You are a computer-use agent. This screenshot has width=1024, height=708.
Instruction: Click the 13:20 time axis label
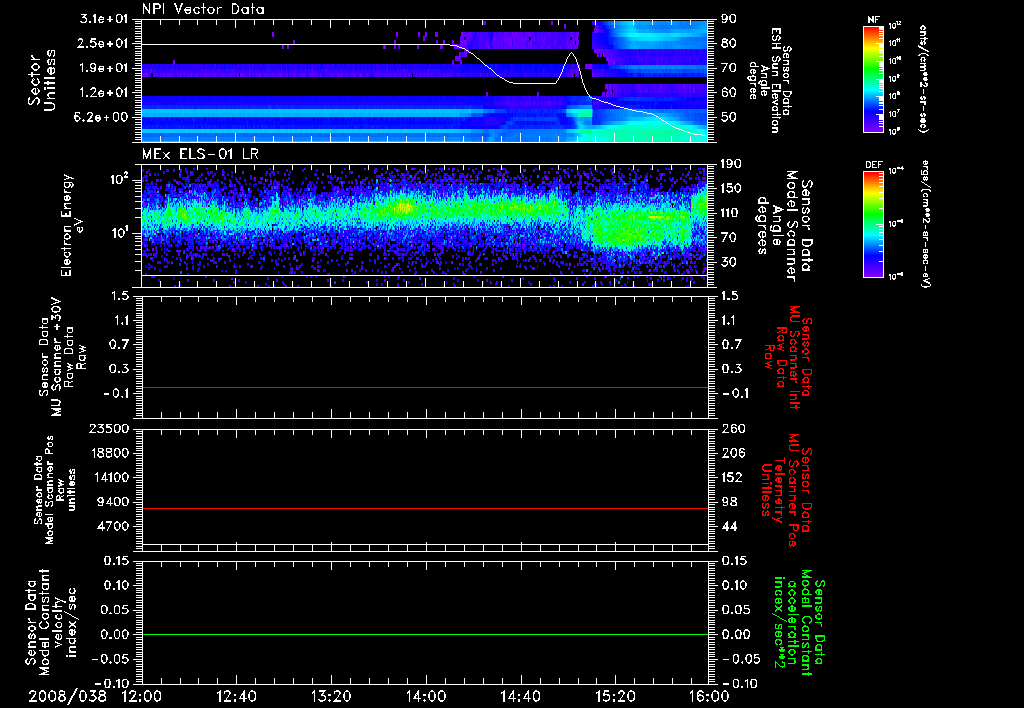(330, 695)
